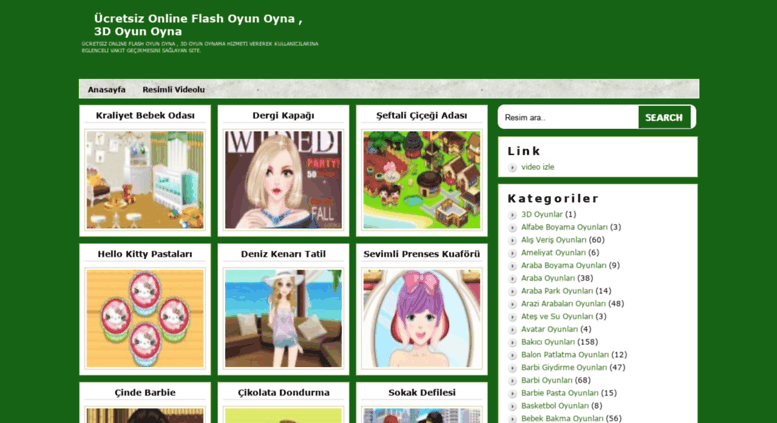Open the Resimli Videolu menu item
The width and height of the screenshot is (777, 423).
tap(173, 90)
